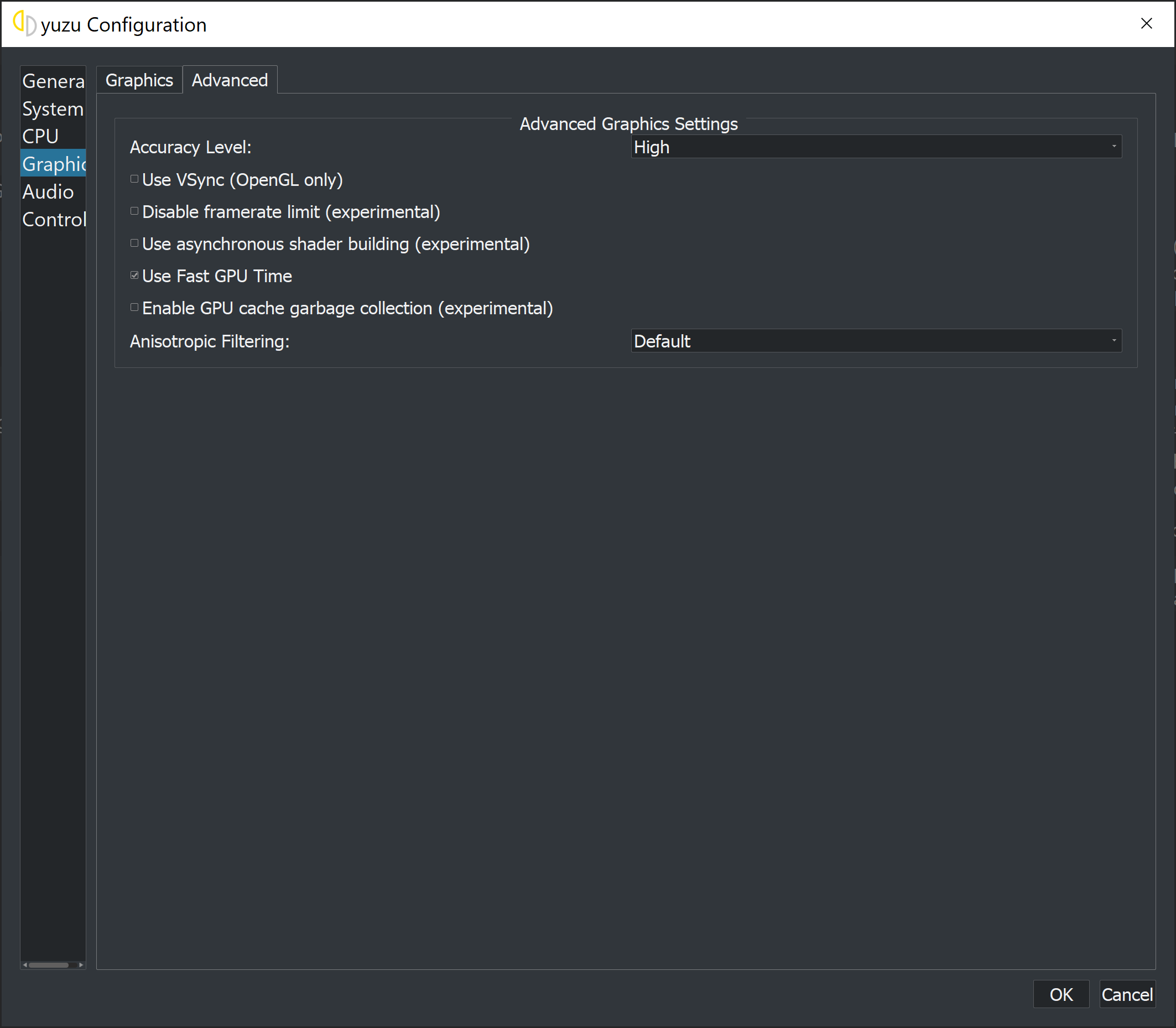Click Advanced Graphics Settings group title
The width and height of the screenshot is (1176, 1028).
click(628, 124)
